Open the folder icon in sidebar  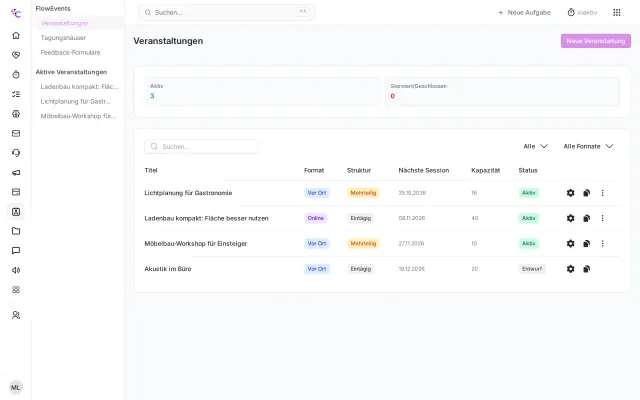(x=16, y=231)
